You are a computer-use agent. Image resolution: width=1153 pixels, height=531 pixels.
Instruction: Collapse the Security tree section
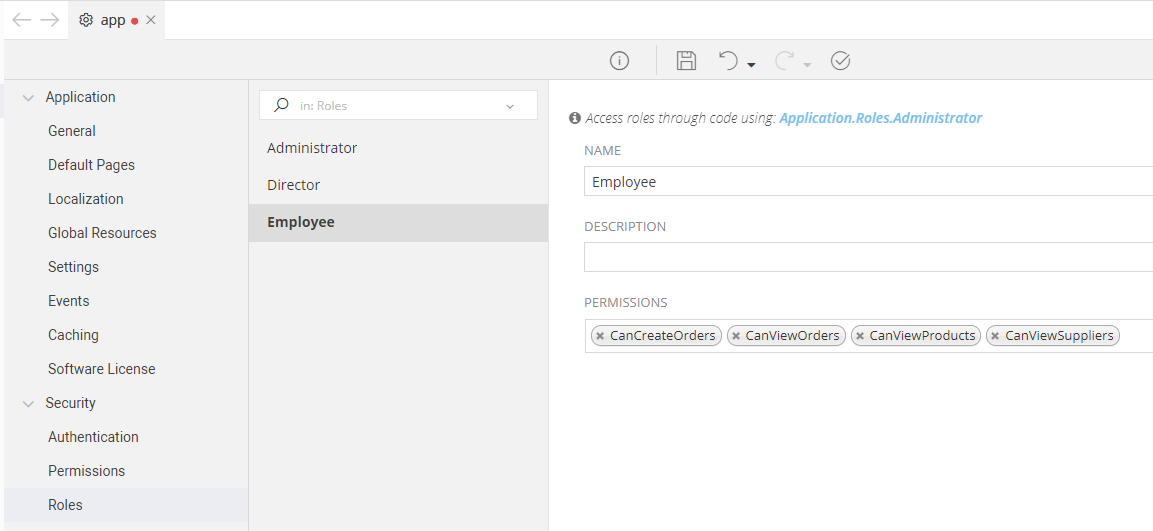28,404
